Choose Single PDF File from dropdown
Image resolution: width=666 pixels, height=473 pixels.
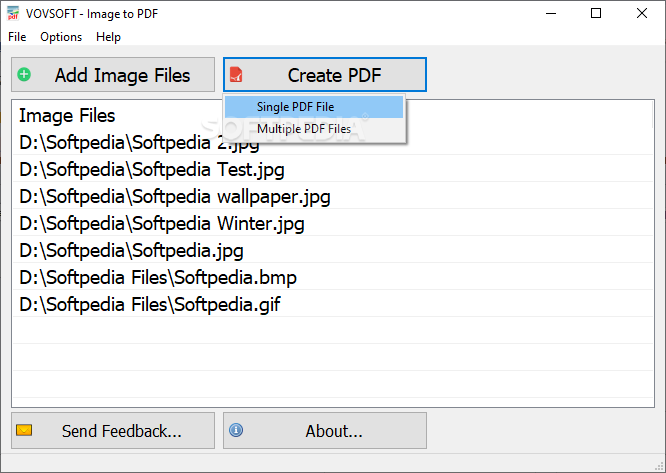[314, 107]
